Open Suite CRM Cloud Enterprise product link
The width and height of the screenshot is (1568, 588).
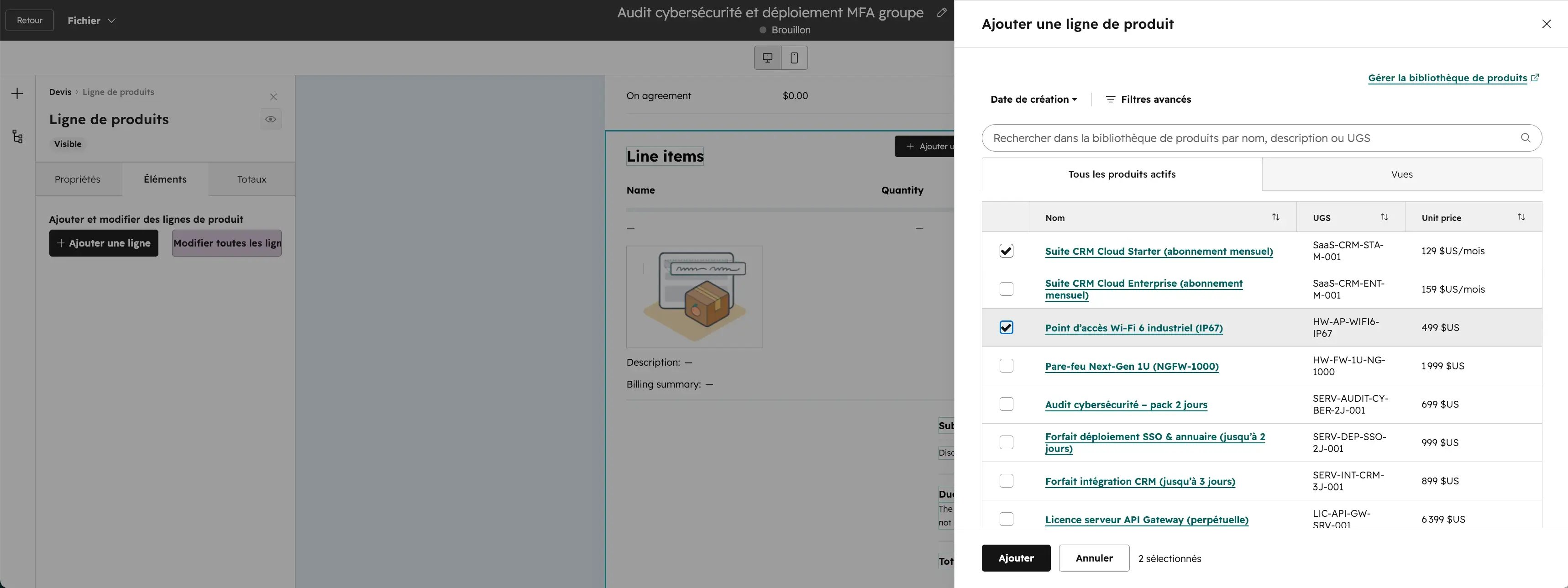[x=1144, y=289]
